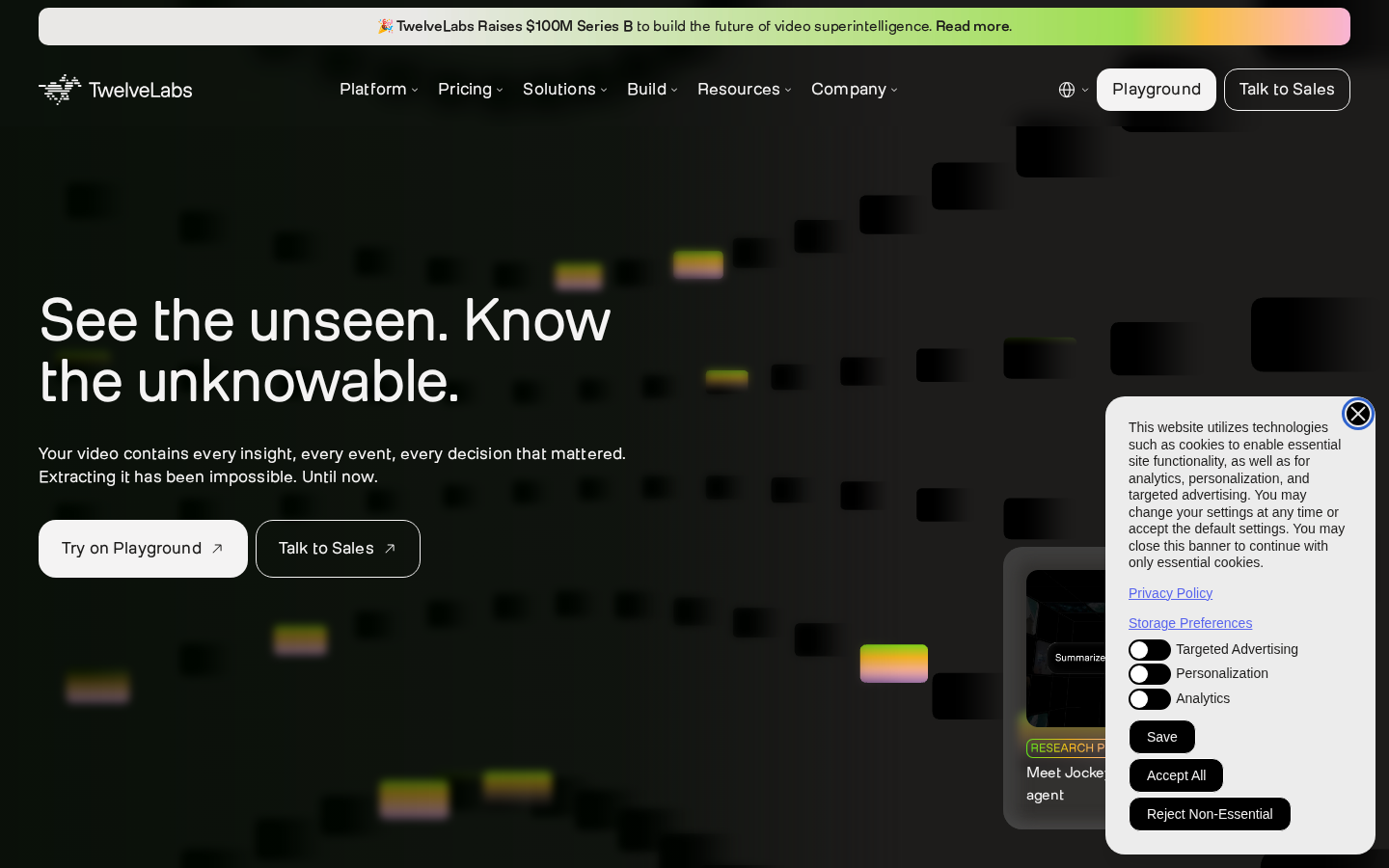Close the cookie consent banner
The height and width of the screenshot is (868, 1389).
pyautogui.click(x=1358, y=414)
